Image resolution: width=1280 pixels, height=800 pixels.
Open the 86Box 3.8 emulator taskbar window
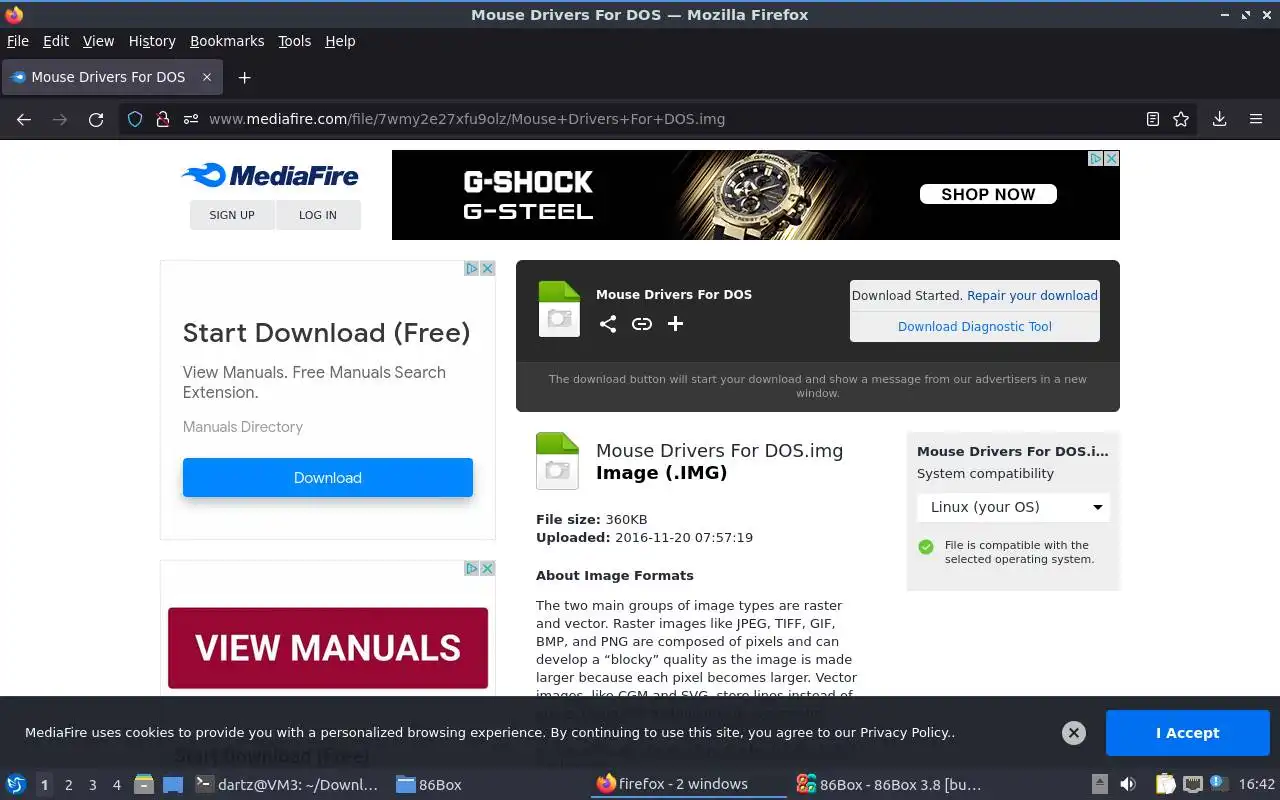(888, 785)
